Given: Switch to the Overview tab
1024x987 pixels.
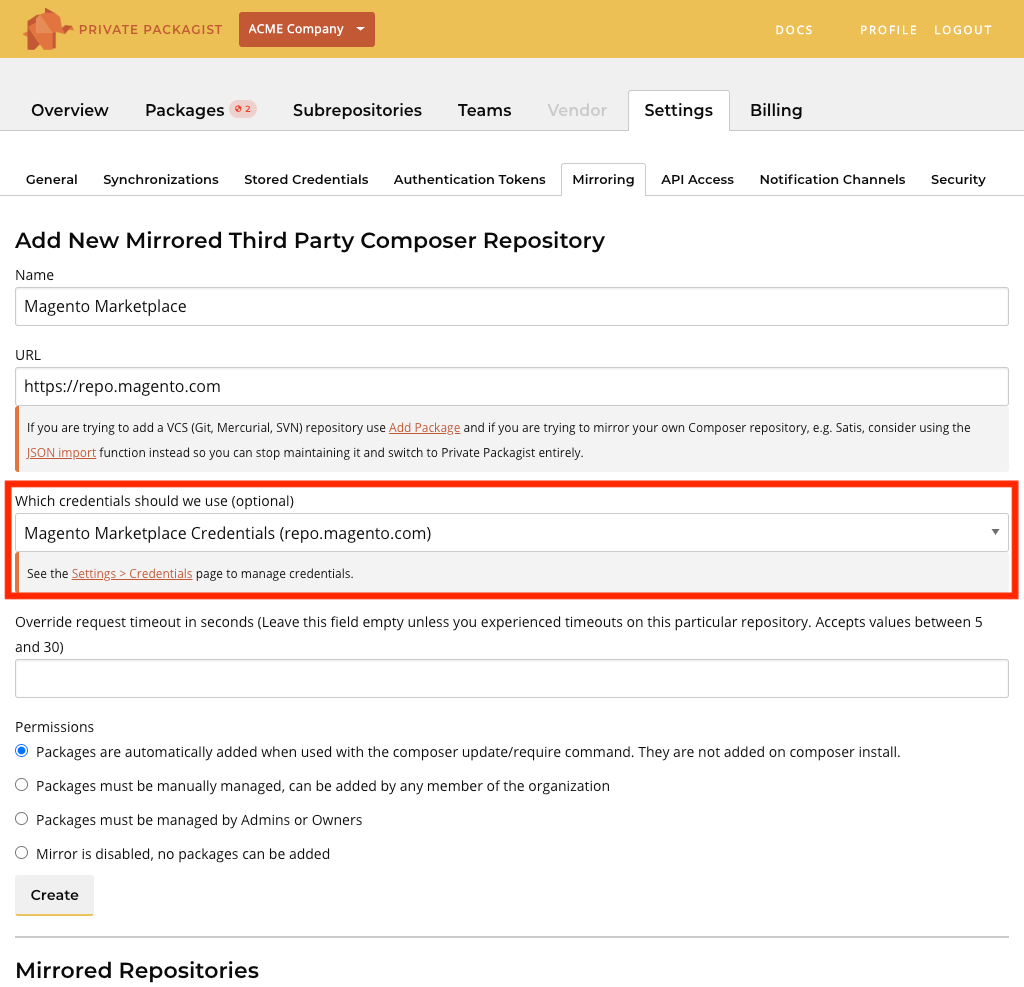Looking at the screenshot, I should pyautogui.click(x=70, y=110).
